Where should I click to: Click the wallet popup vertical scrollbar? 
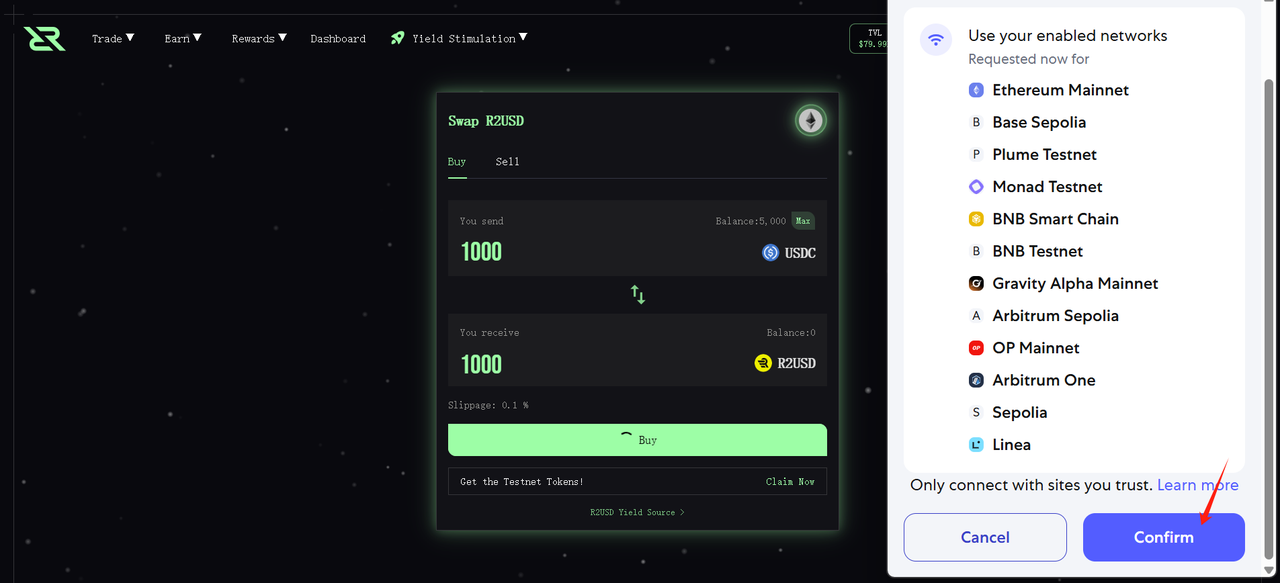[1270, 318]
